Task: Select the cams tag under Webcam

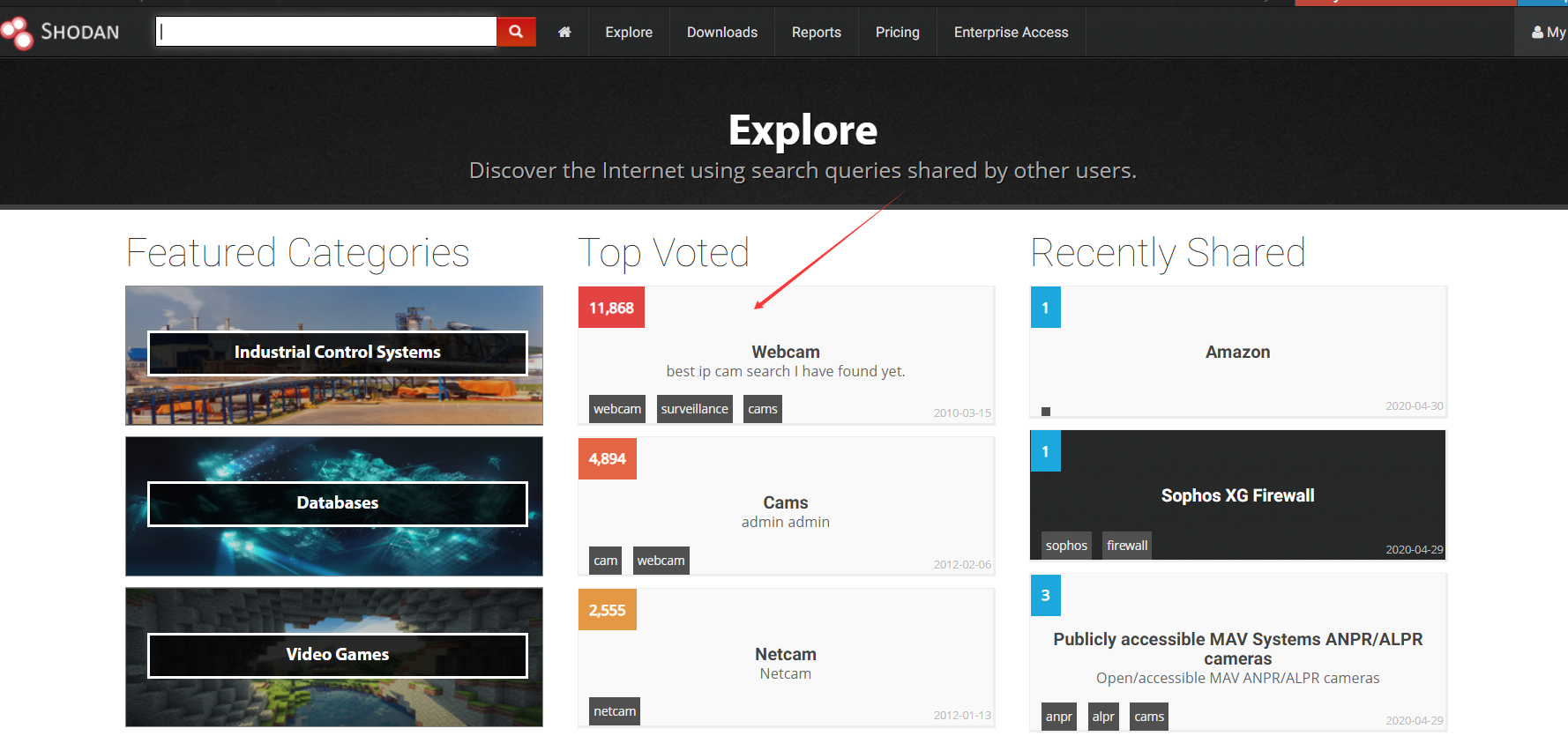Action: point(763,409)
